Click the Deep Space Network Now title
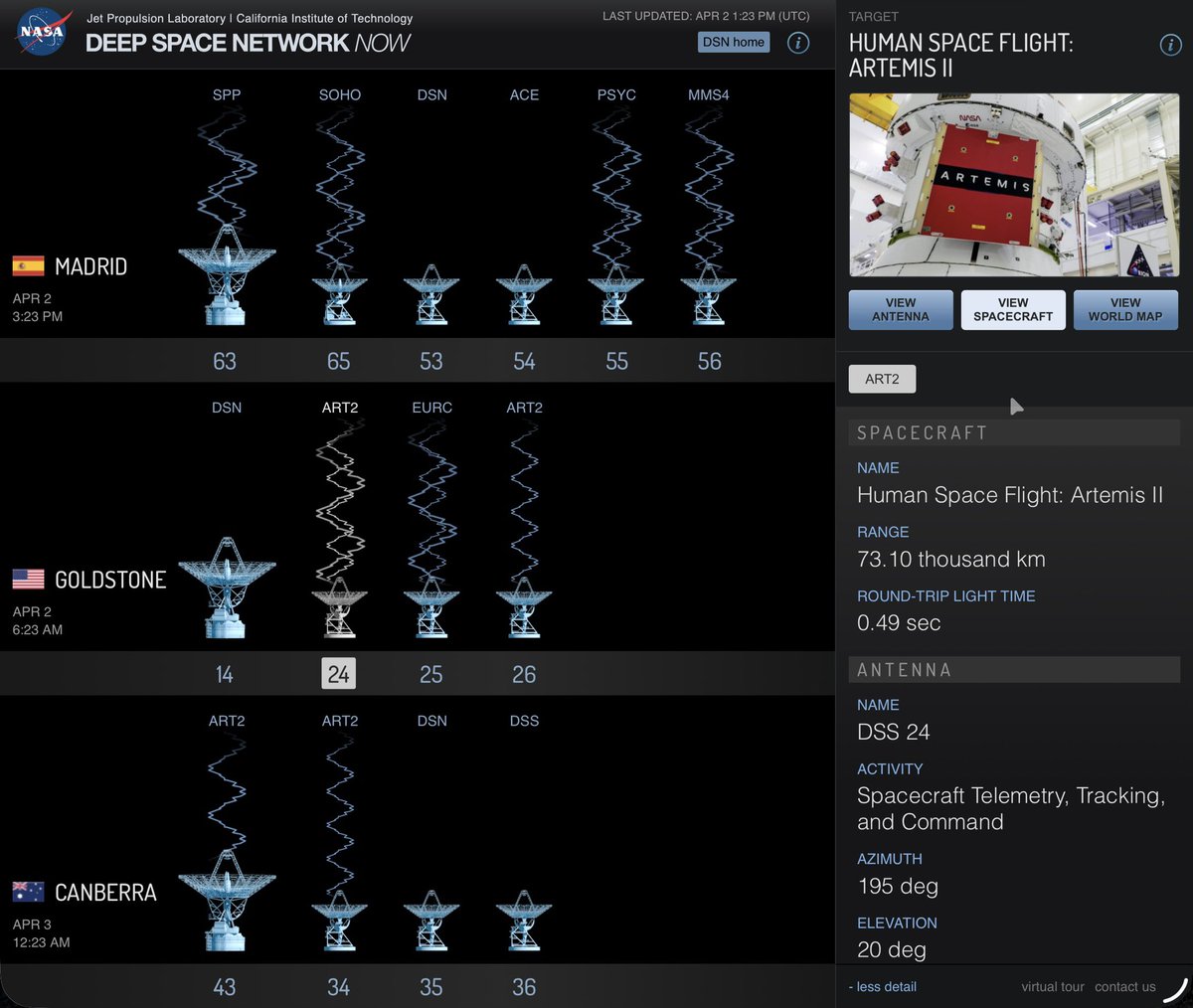This screenshot has height=1008, width=1193. pos(248,43)
